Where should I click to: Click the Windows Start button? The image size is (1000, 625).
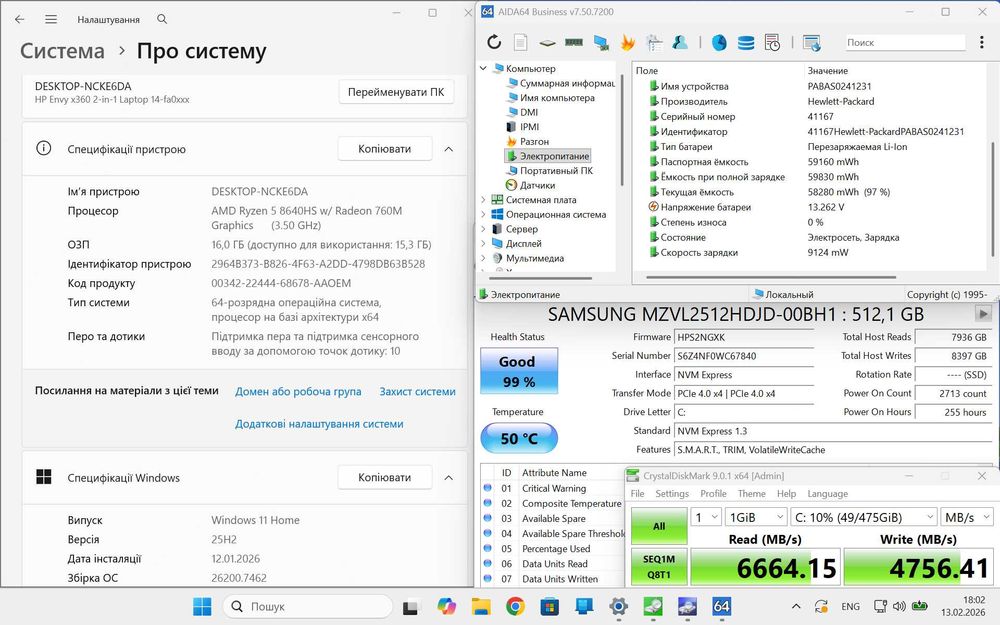coord(202,606)
